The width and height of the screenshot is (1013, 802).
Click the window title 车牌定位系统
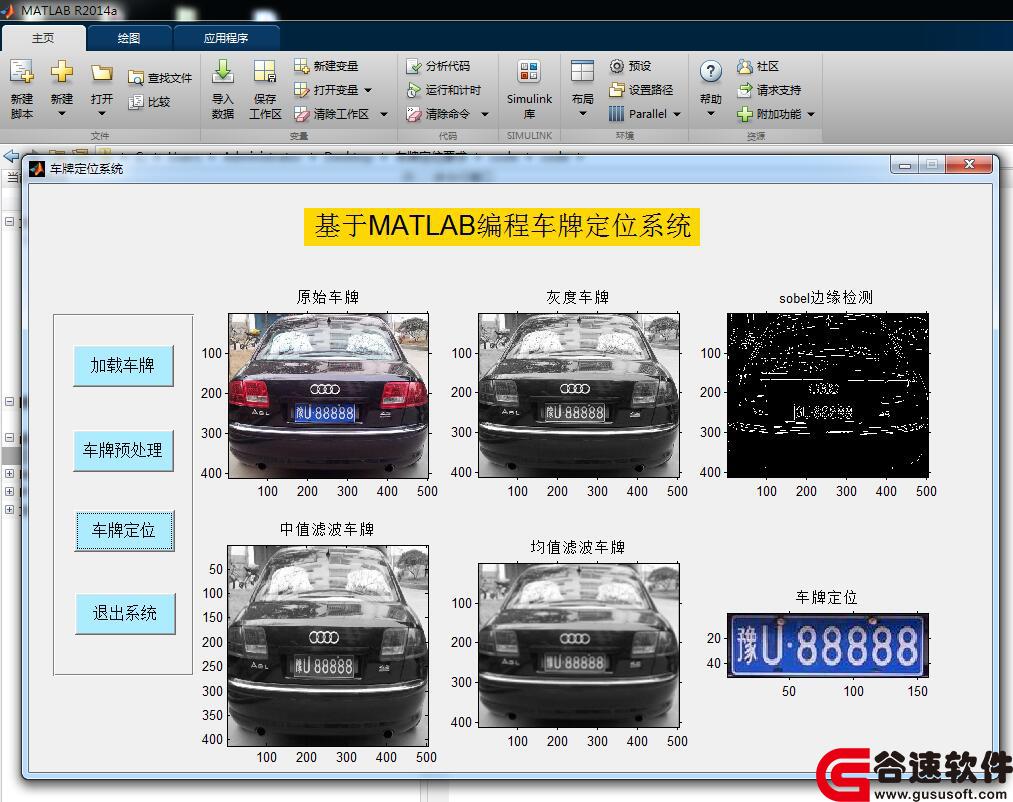point(87,169)
